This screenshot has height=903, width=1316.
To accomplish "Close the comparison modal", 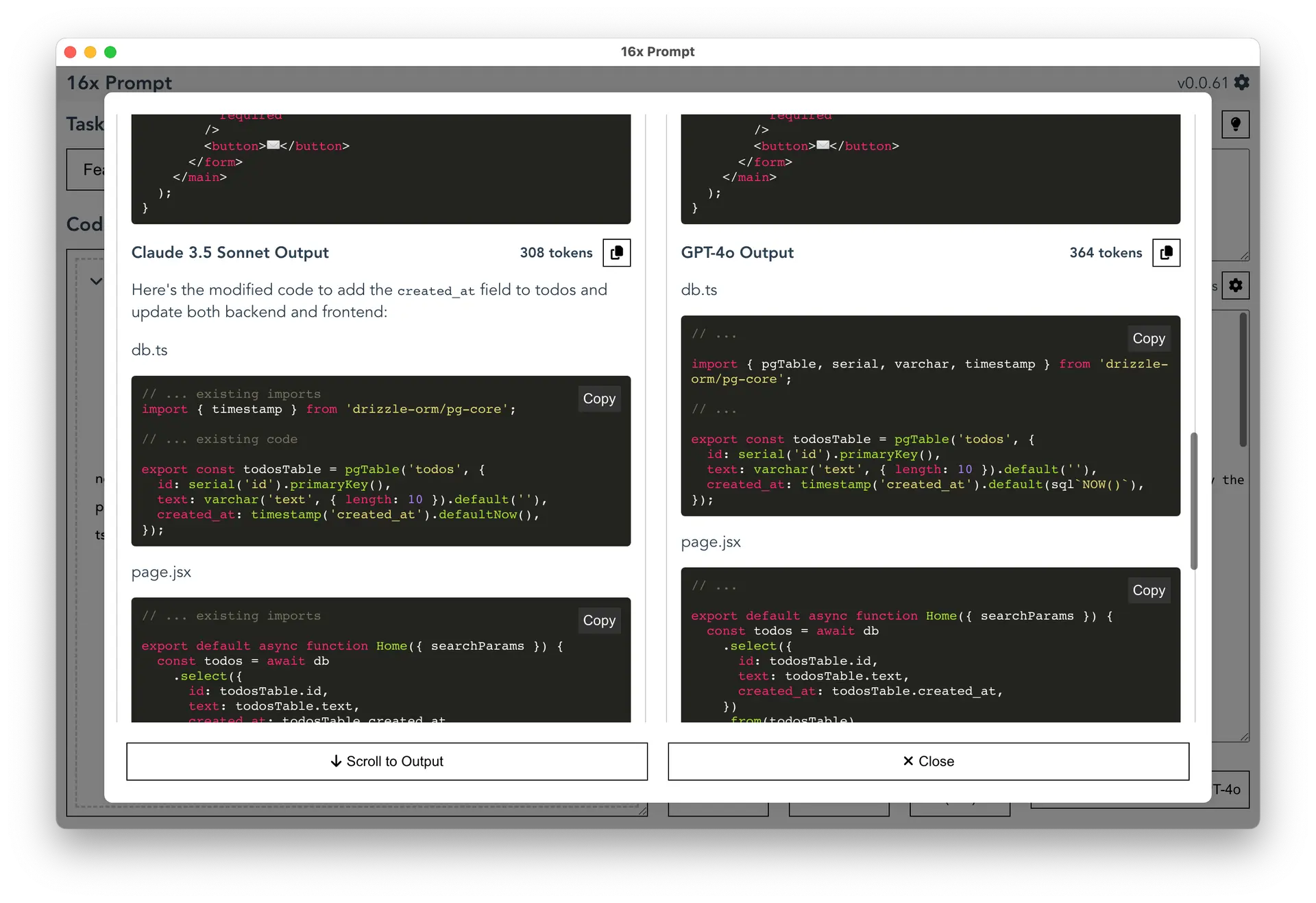I will coord(929,761).
